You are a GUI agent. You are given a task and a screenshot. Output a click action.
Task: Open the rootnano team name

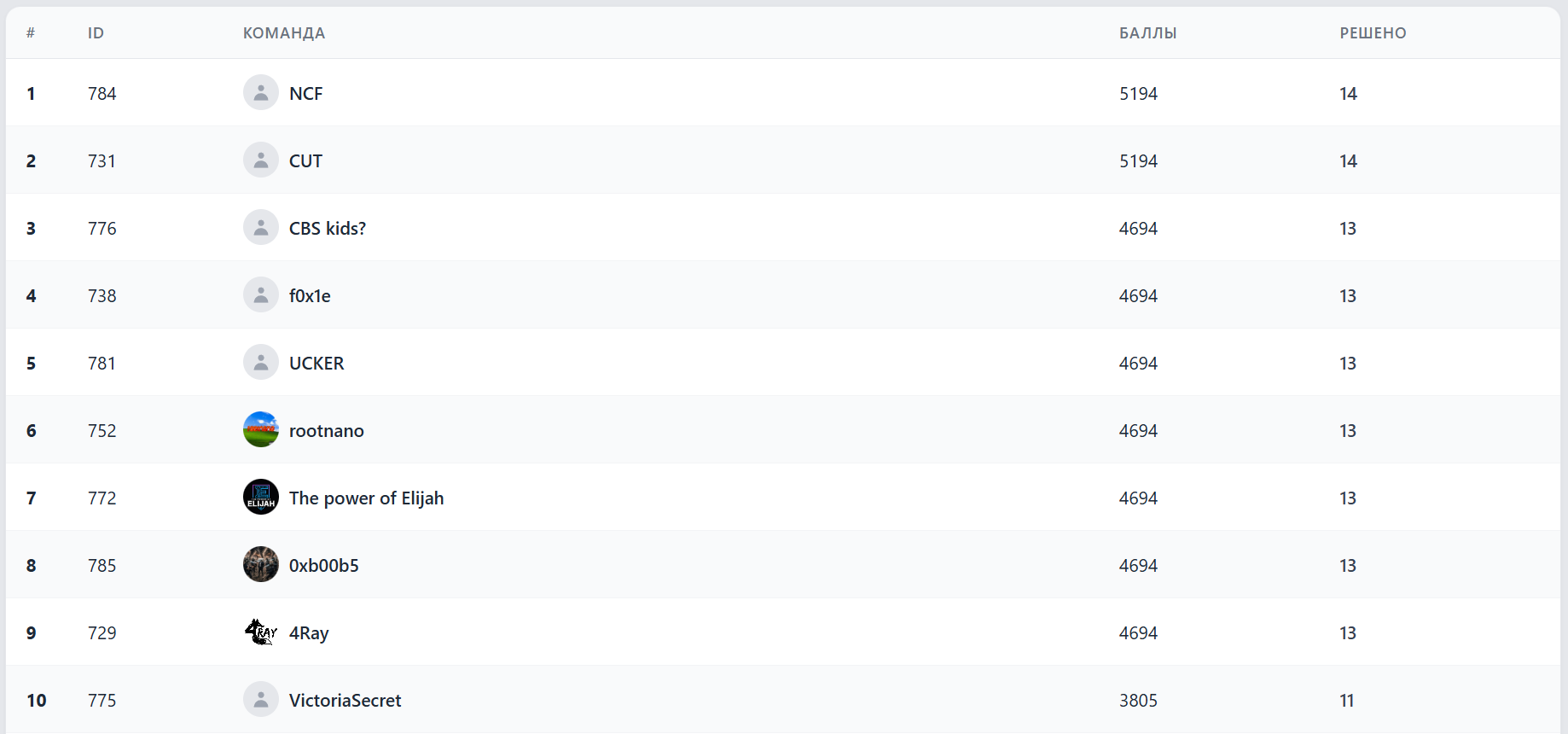[327, 430]
